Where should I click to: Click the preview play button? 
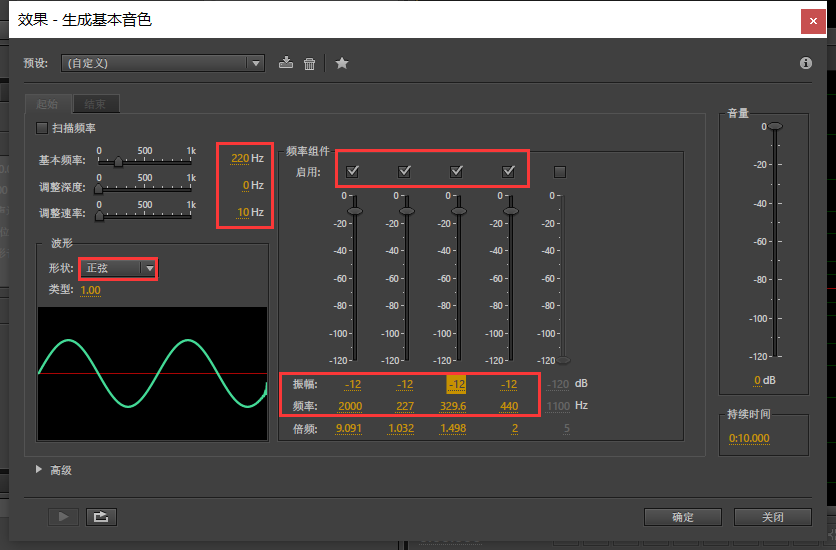click(x=63, y=516)
